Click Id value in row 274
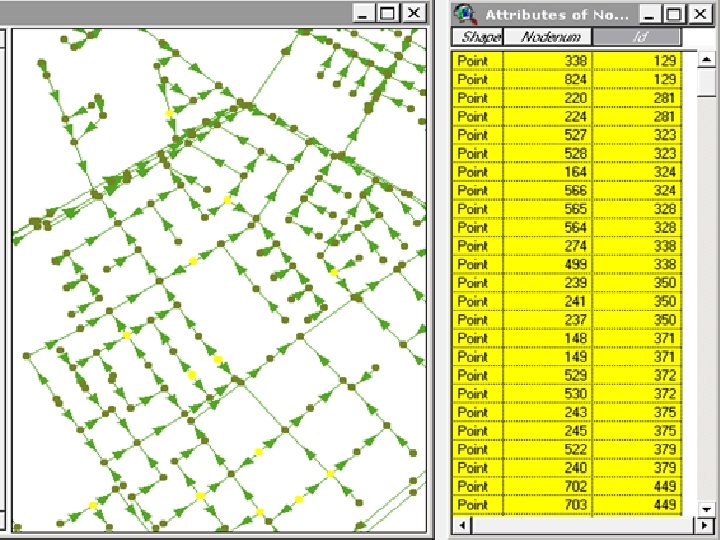The width and height of the screenshot is (720, 540). [x=637, y=246]
